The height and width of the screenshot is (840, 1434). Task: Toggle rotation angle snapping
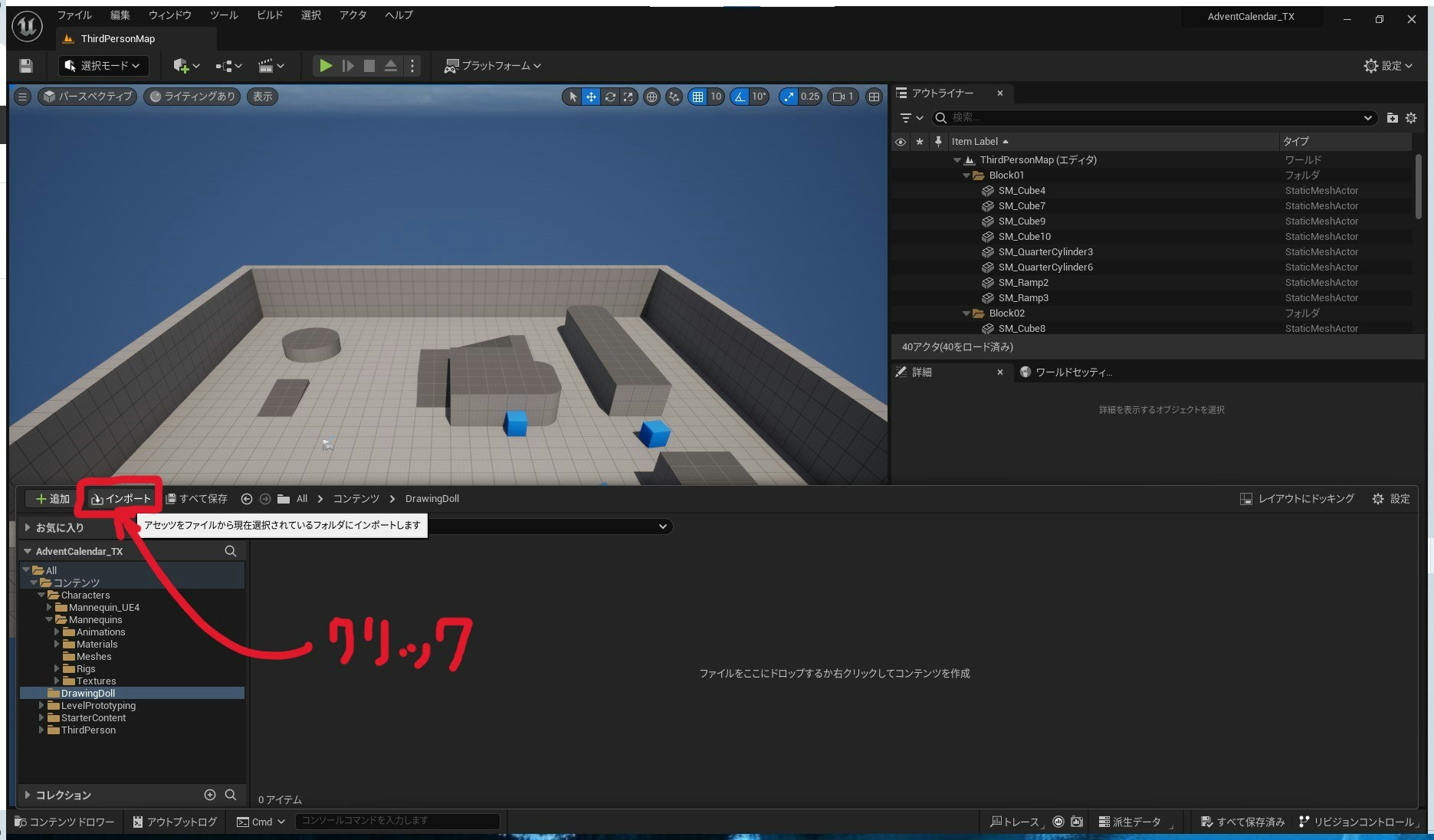pyautogui.click(x=740, y=97)
